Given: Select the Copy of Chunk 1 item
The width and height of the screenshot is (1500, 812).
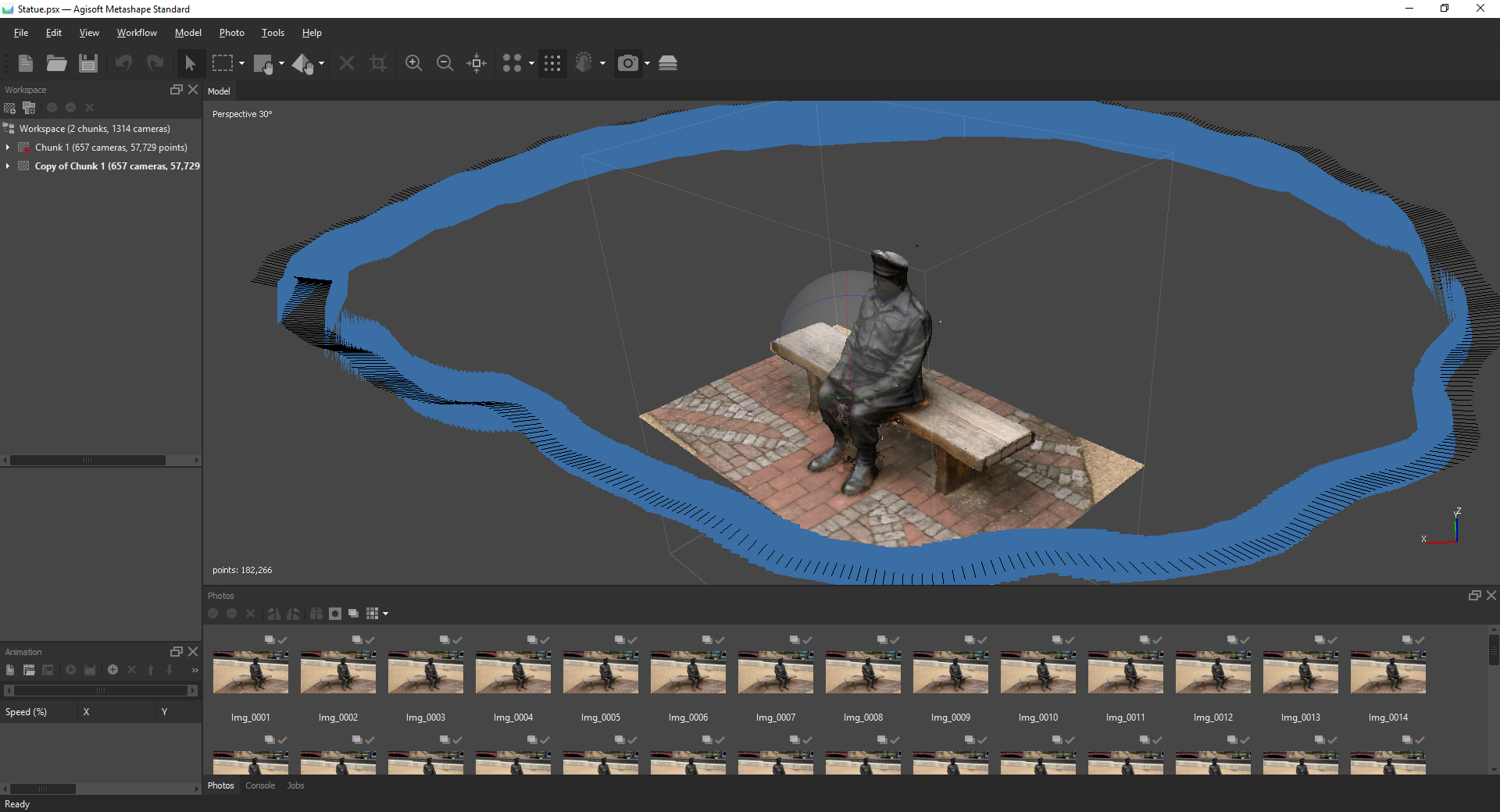Looking at the screenshot, I should [117, 166].
